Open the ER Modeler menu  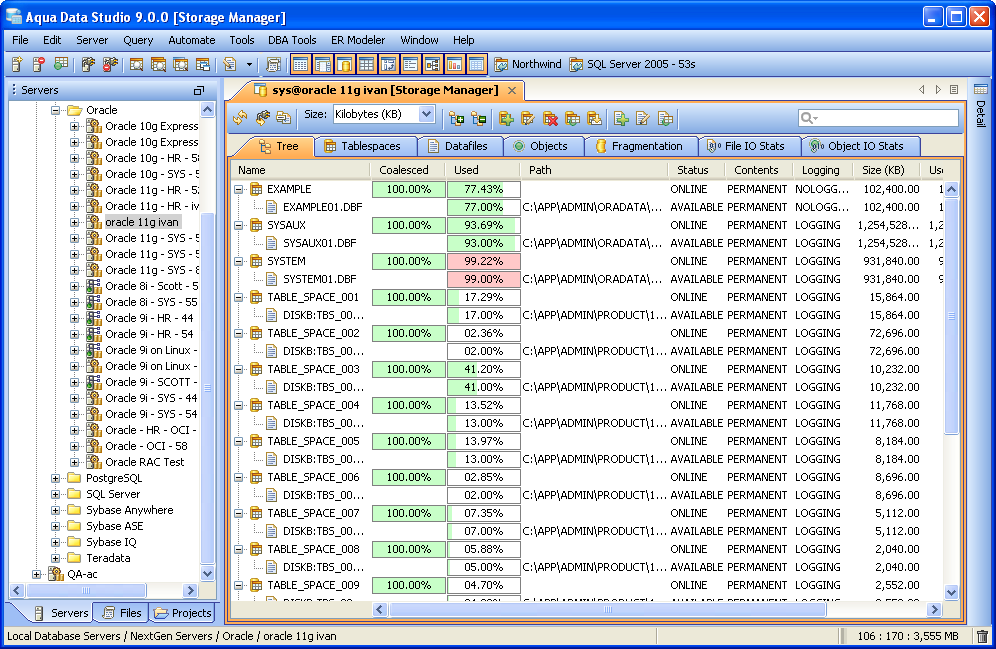pos(358,40)
